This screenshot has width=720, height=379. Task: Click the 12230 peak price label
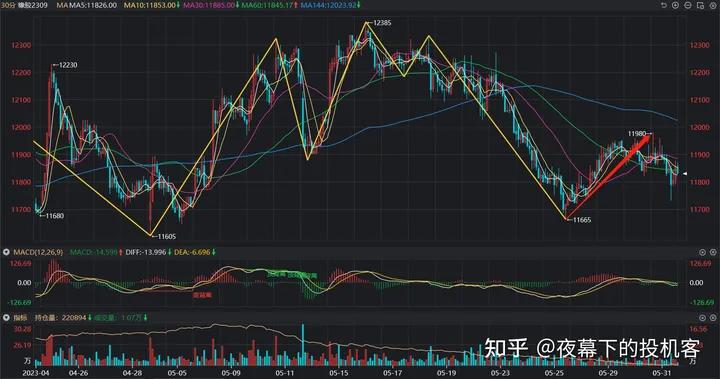click(x=68, y=65)
